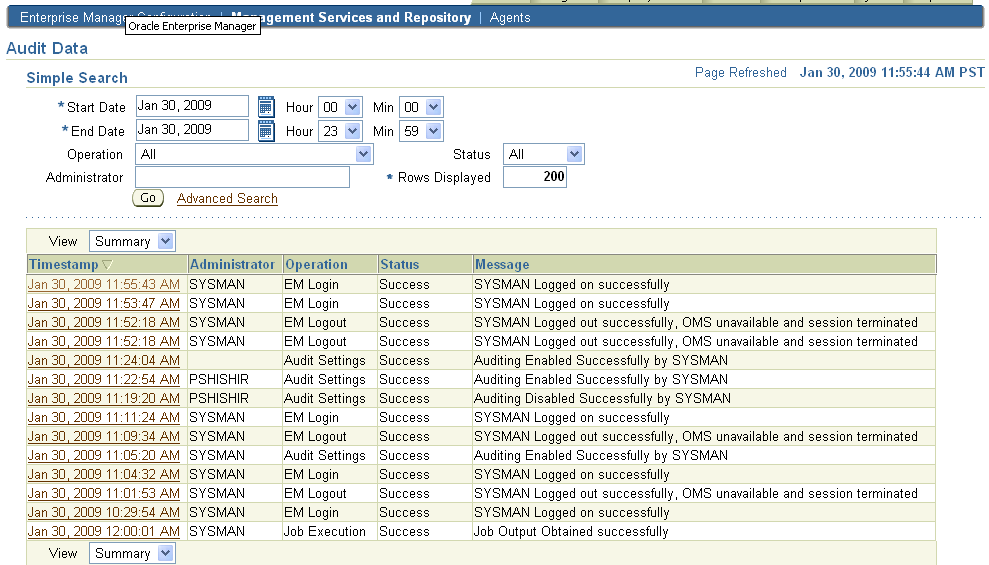Click the page refreshed timestamp text
The image size is (989, 565).
pos(892,73)
